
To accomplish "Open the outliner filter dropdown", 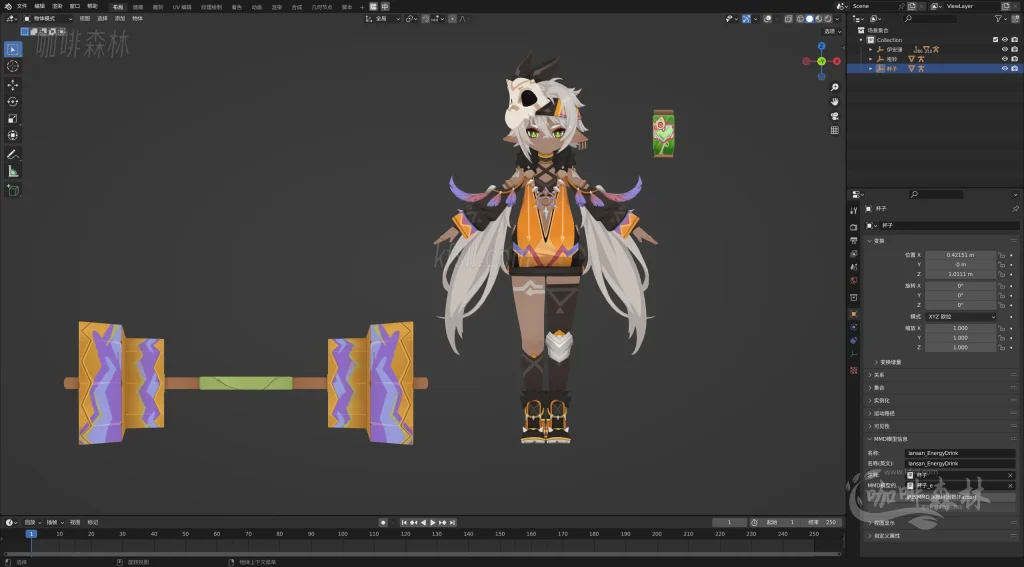I will pyautogui.click(x=1000, y=19).
